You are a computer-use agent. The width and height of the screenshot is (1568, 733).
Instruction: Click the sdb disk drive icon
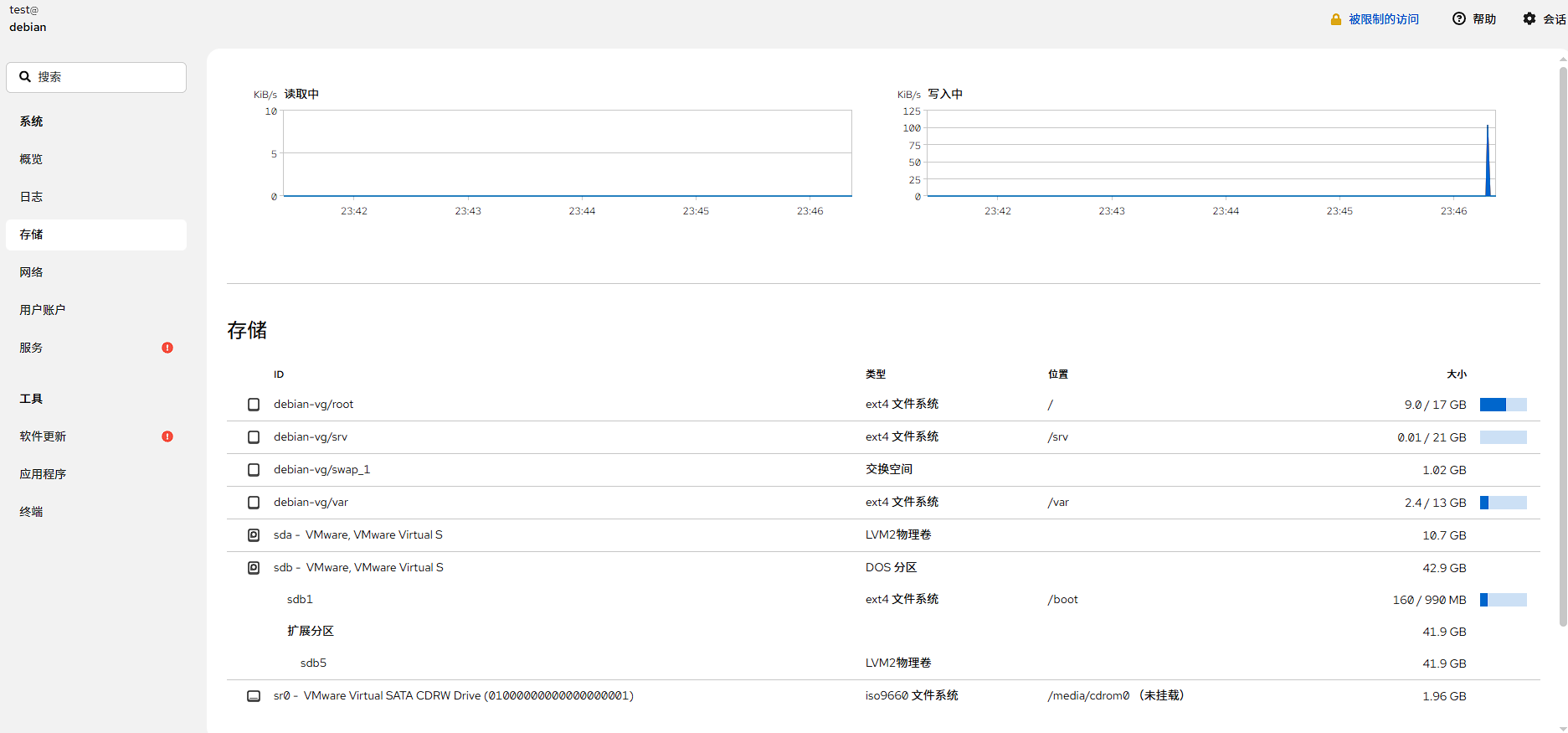[x=254, y=568]
